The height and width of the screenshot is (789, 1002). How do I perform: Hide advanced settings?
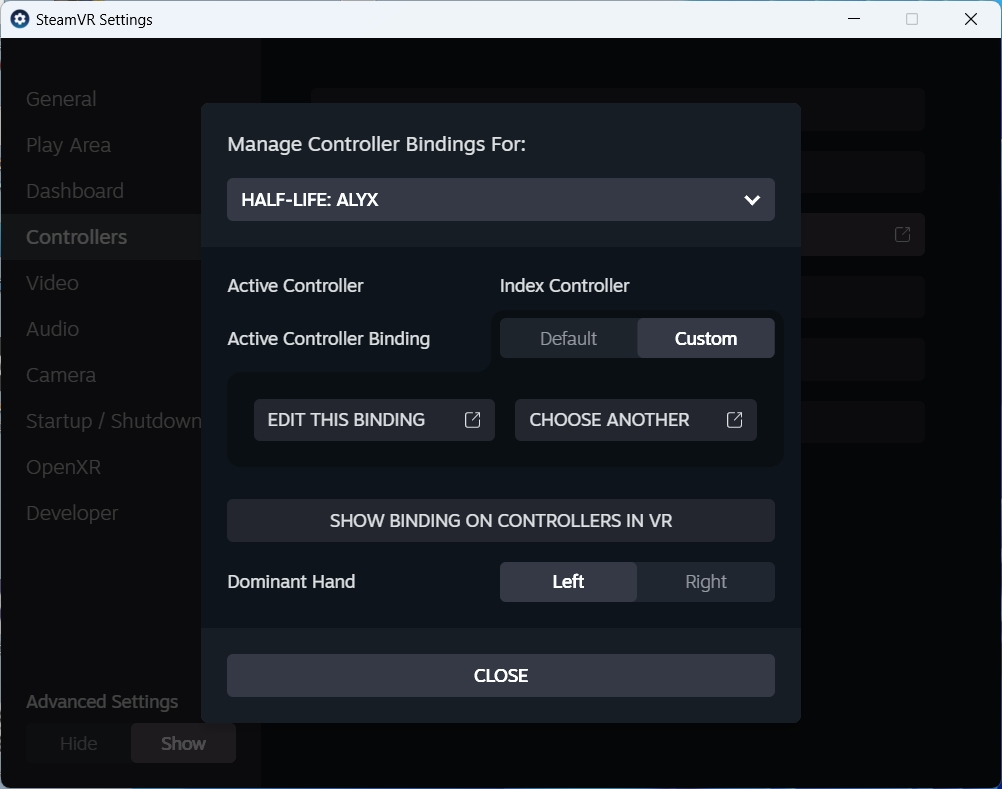[x=79, y=743]
